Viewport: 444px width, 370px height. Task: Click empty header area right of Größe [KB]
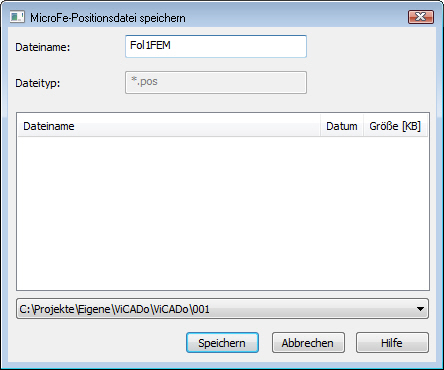(428, 126)
